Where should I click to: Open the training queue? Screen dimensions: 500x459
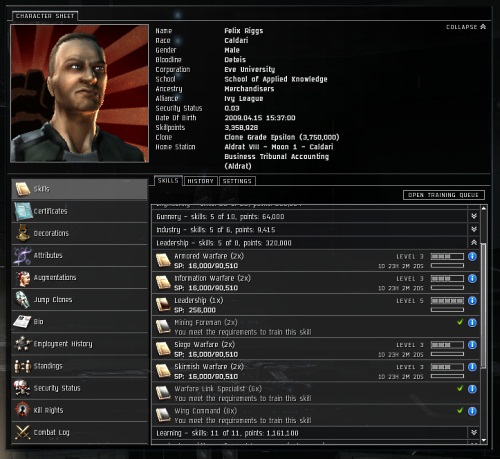click(x=444, y=195)
